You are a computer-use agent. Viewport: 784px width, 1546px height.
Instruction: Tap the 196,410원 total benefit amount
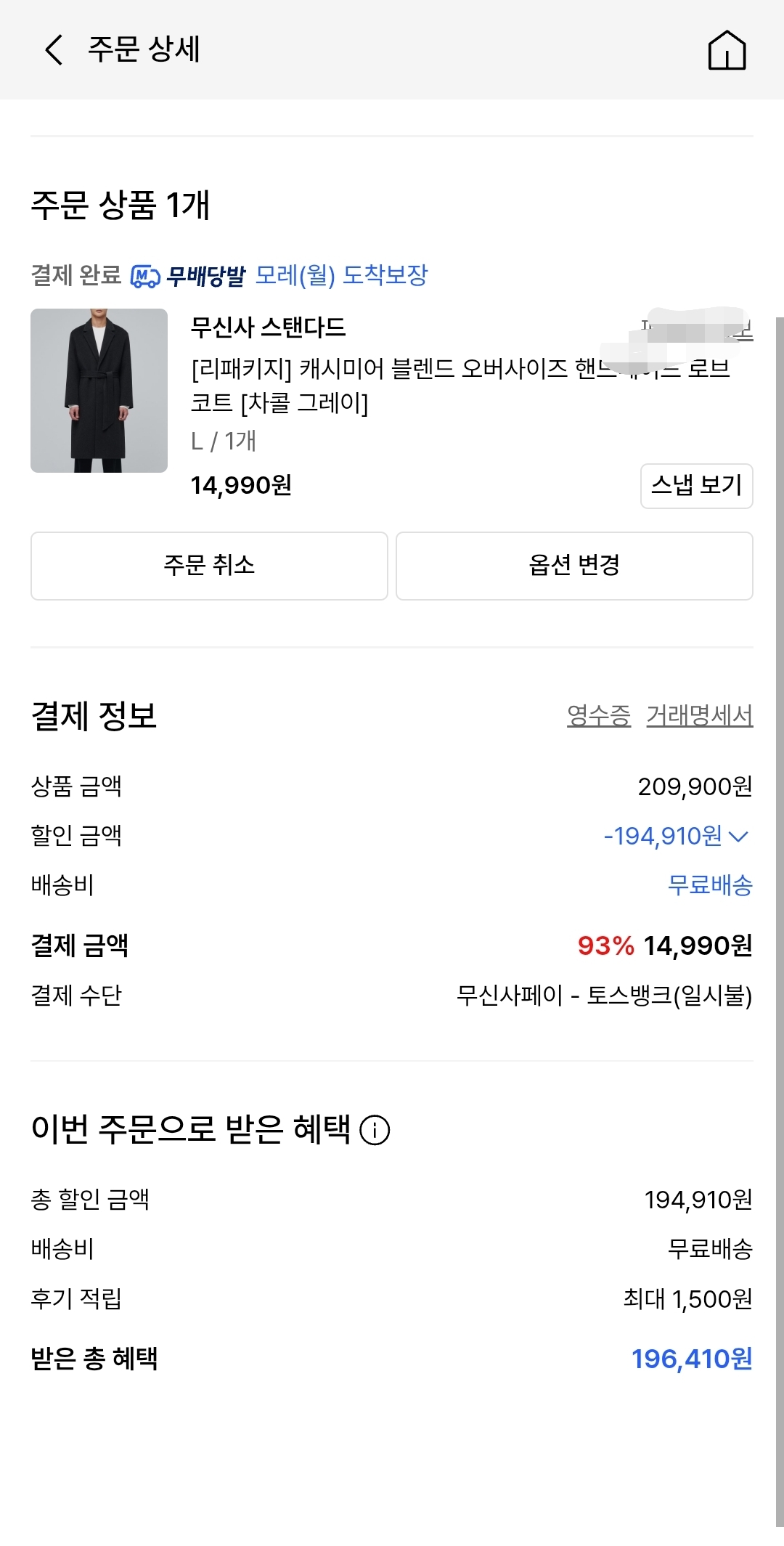point(691,1359)
